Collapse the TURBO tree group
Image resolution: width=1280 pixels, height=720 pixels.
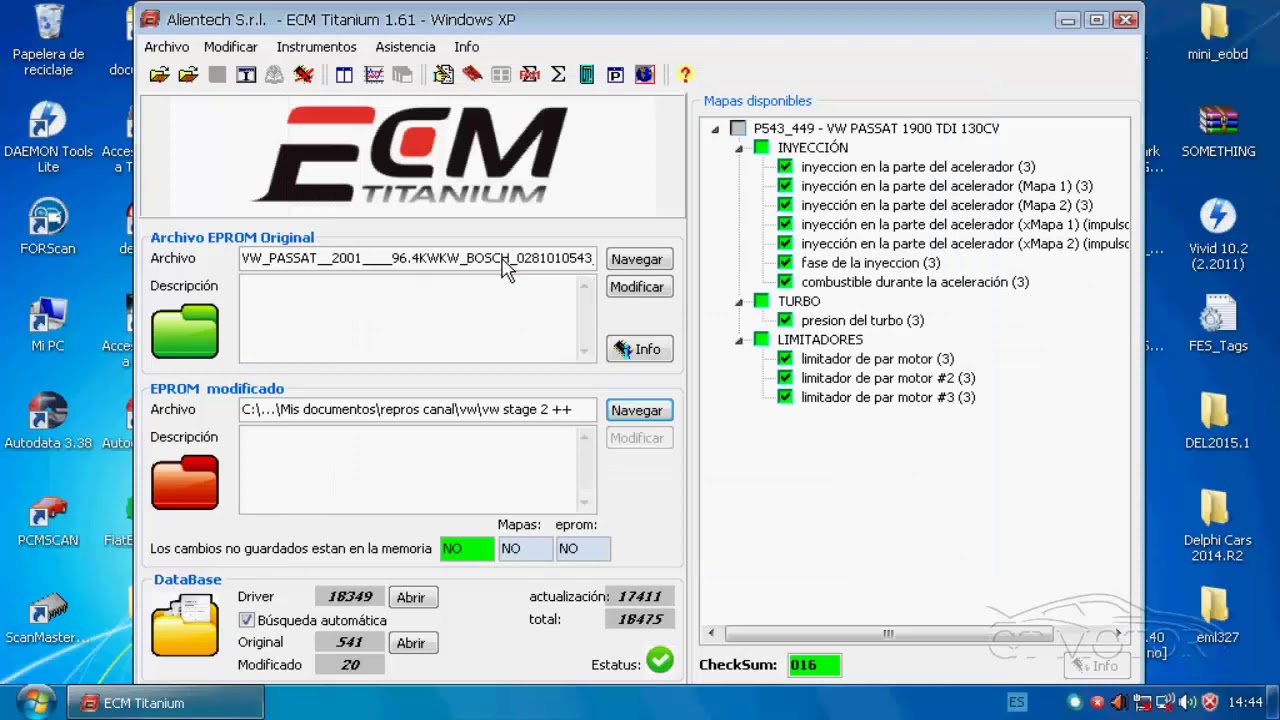739,301
